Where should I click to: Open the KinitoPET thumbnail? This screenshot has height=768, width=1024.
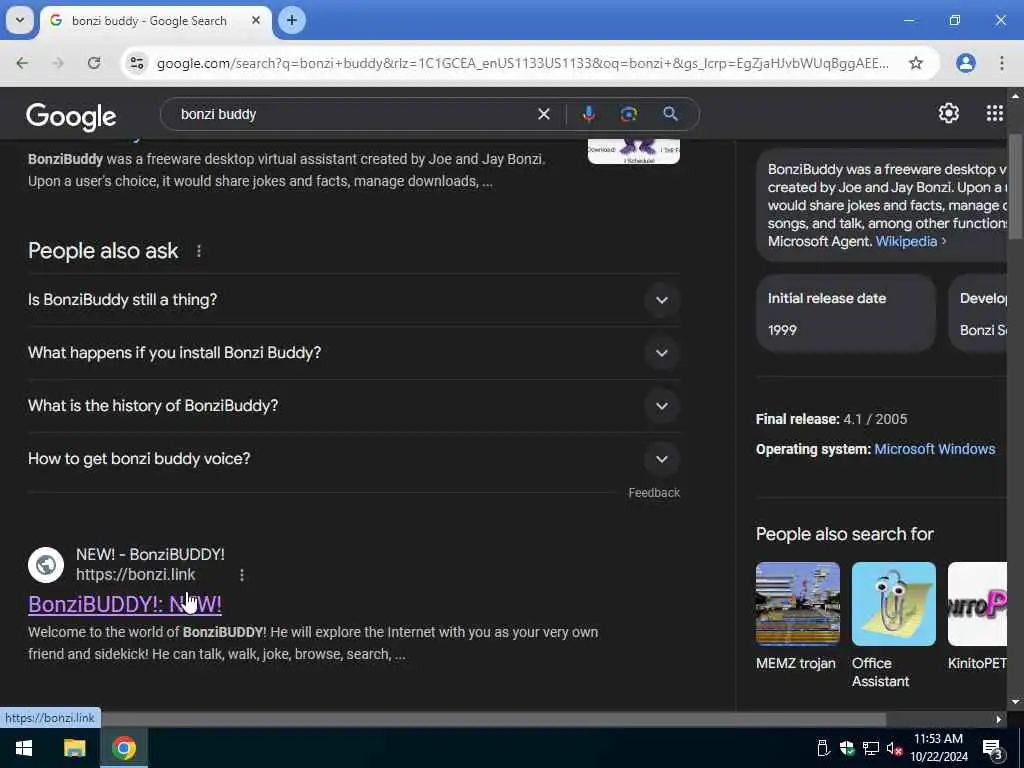(x=977, y=604)
